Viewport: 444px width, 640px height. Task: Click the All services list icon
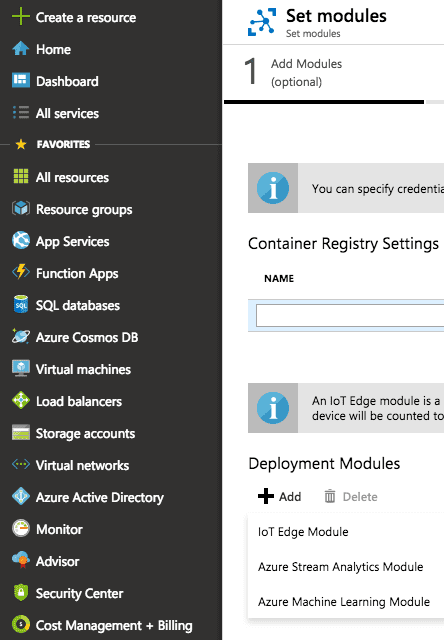(x=21, y=113)
